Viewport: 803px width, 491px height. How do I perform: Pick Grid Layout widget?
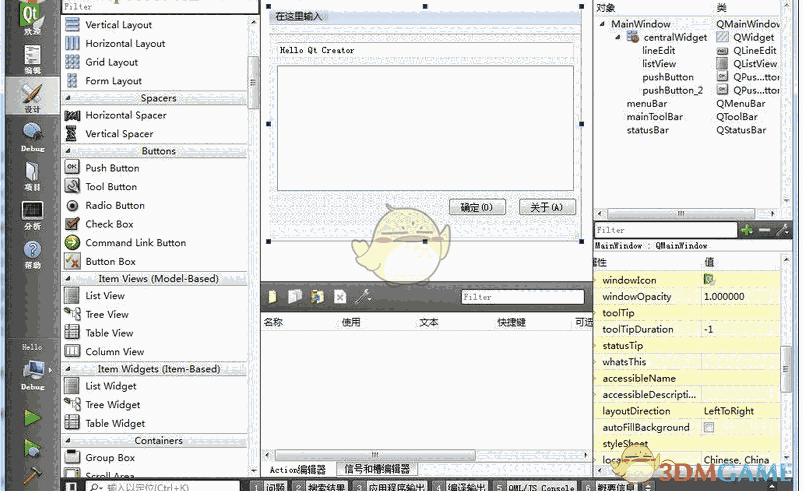pyautogui.click(x=112, y=62)
